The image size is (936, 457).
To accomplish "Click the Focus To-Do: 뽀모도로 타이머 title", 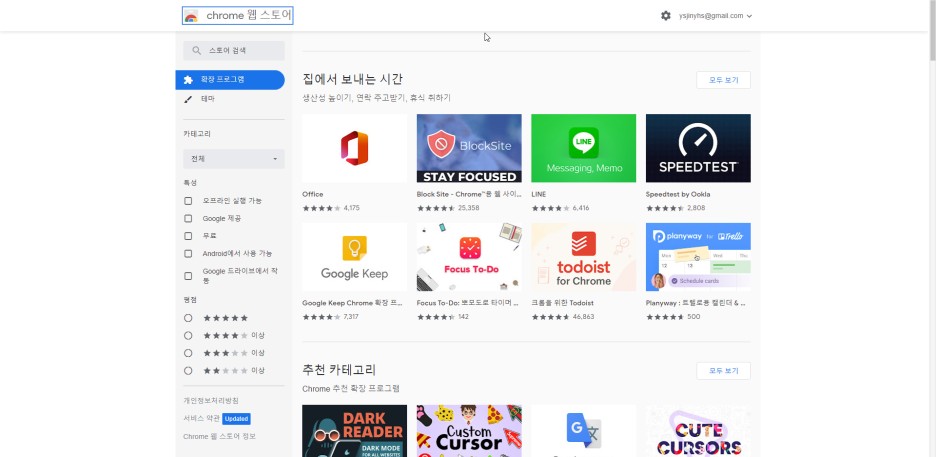I will [x=467, y=303].
